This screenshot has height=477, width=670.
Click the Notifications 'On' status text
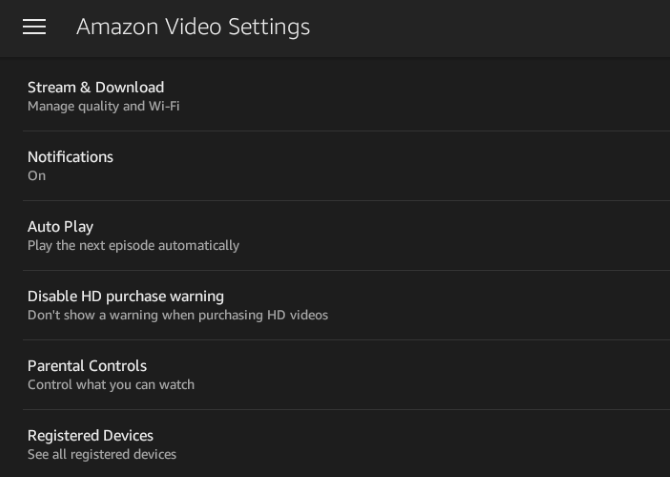tap(37, 176)
